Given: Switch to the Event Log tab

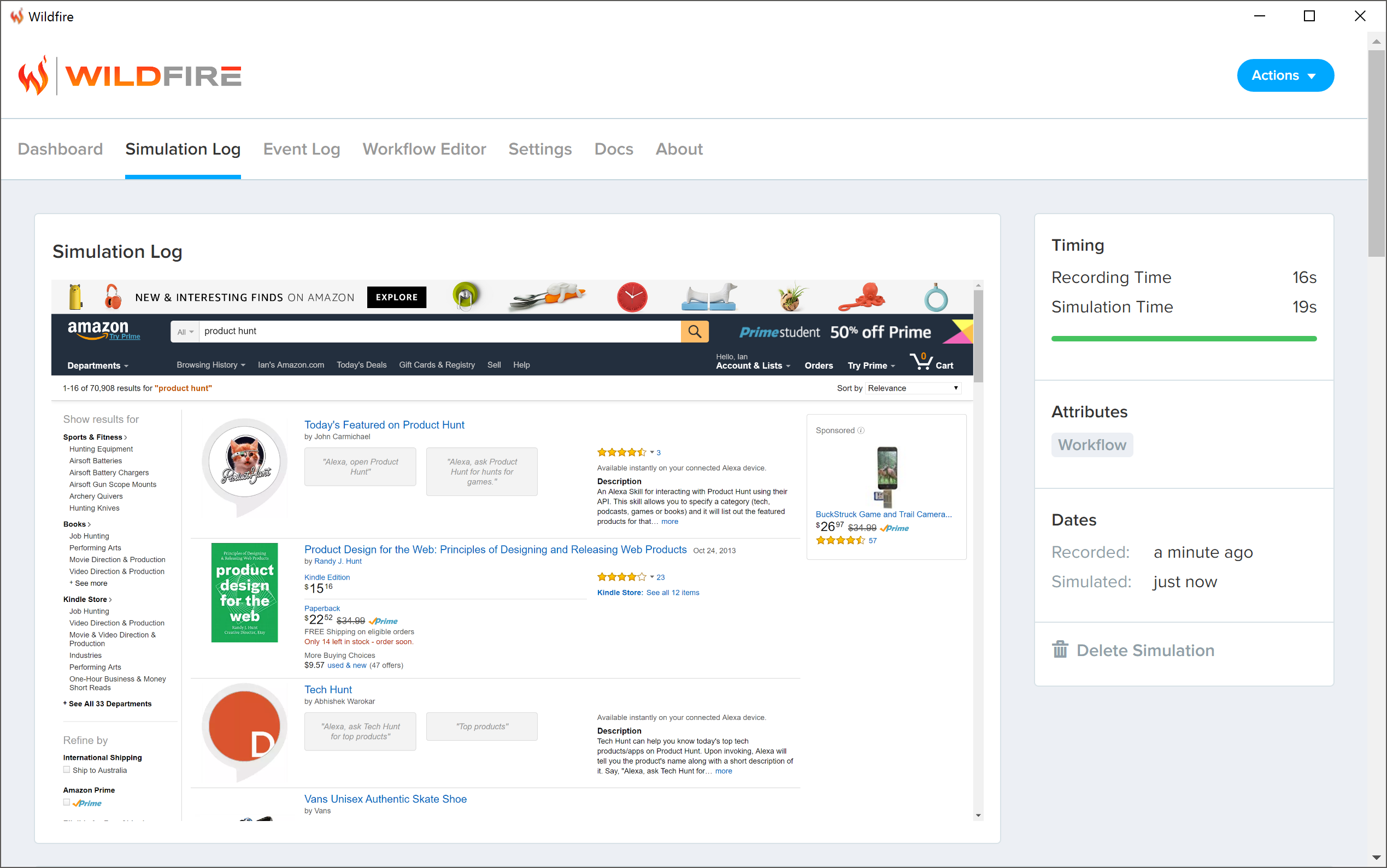Looking at the screenshot, I should point(301,149).
